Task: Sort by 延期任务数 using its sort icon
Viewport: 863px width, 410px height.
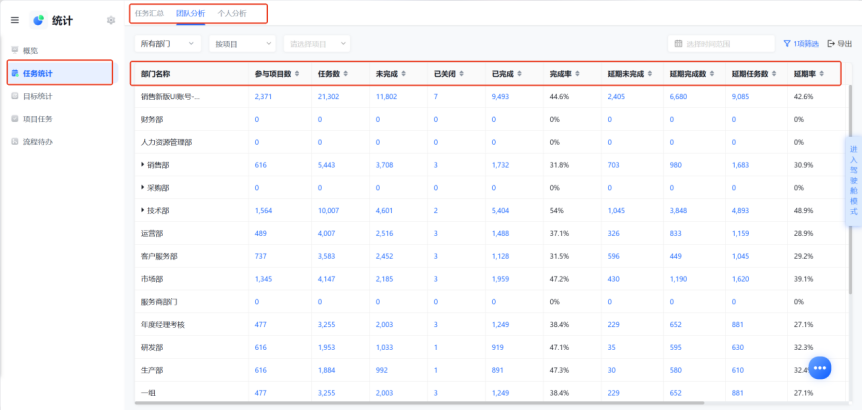Action: (774, 74)
